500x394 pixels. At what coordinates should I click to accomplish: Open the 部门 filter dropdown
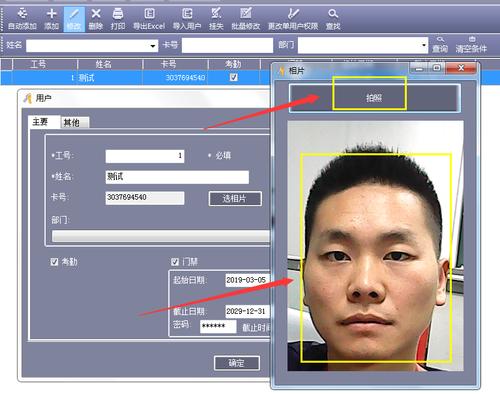pyautogui.click(x=424, y=45)
